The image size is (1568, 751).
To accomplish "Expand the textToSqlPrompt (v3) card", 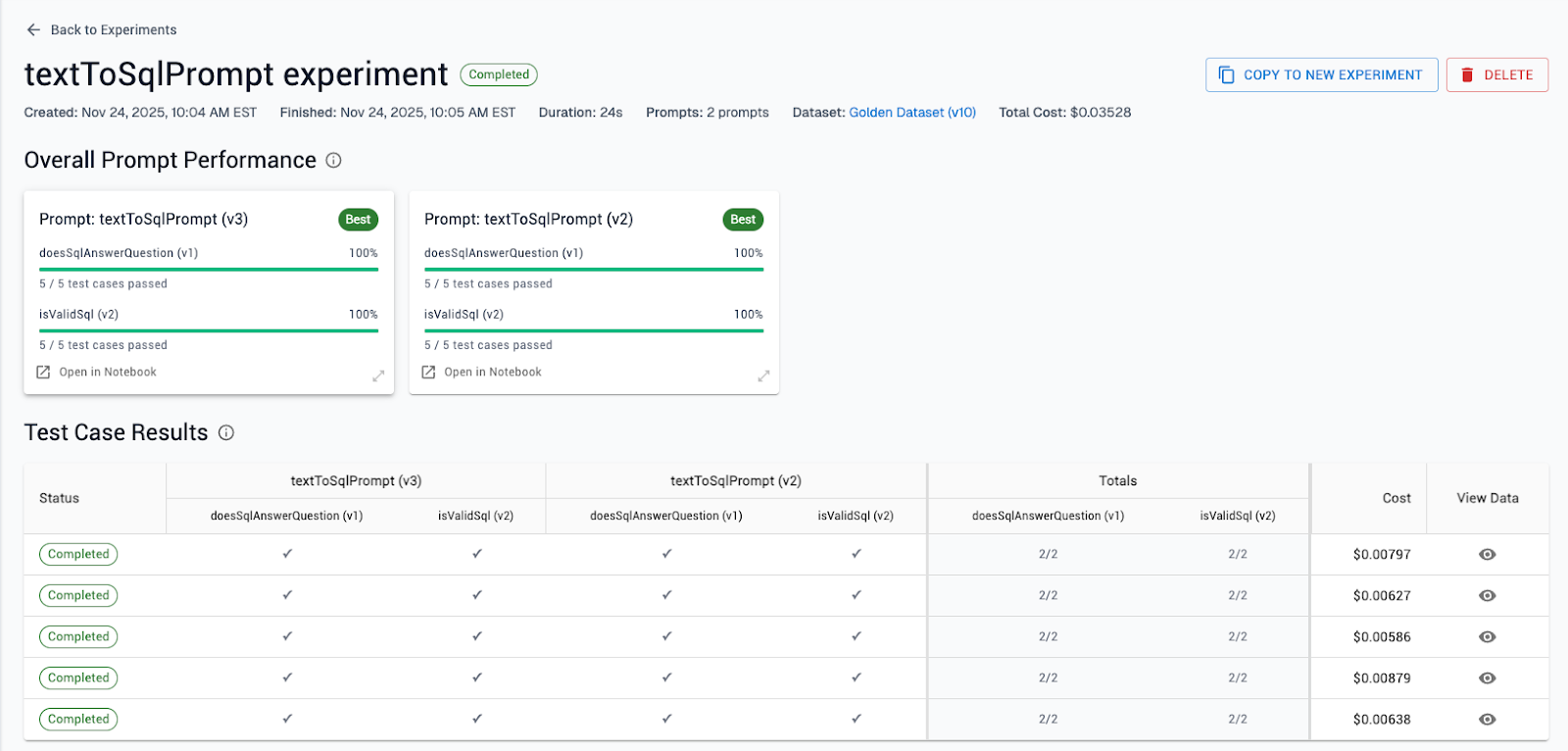I will pyautogui.click(x=378, y=376).
